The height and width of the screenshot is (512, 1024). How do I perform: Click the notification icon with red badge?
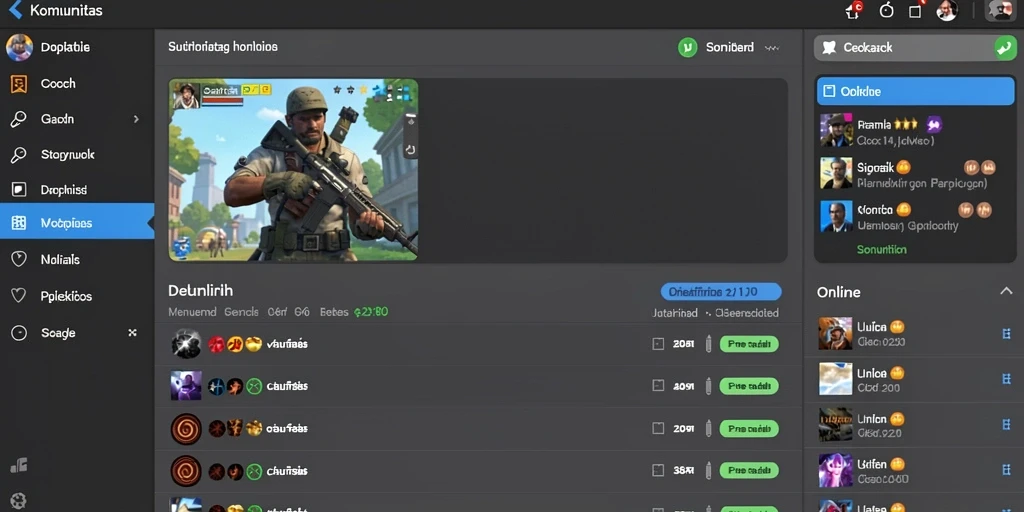(854, 10)
